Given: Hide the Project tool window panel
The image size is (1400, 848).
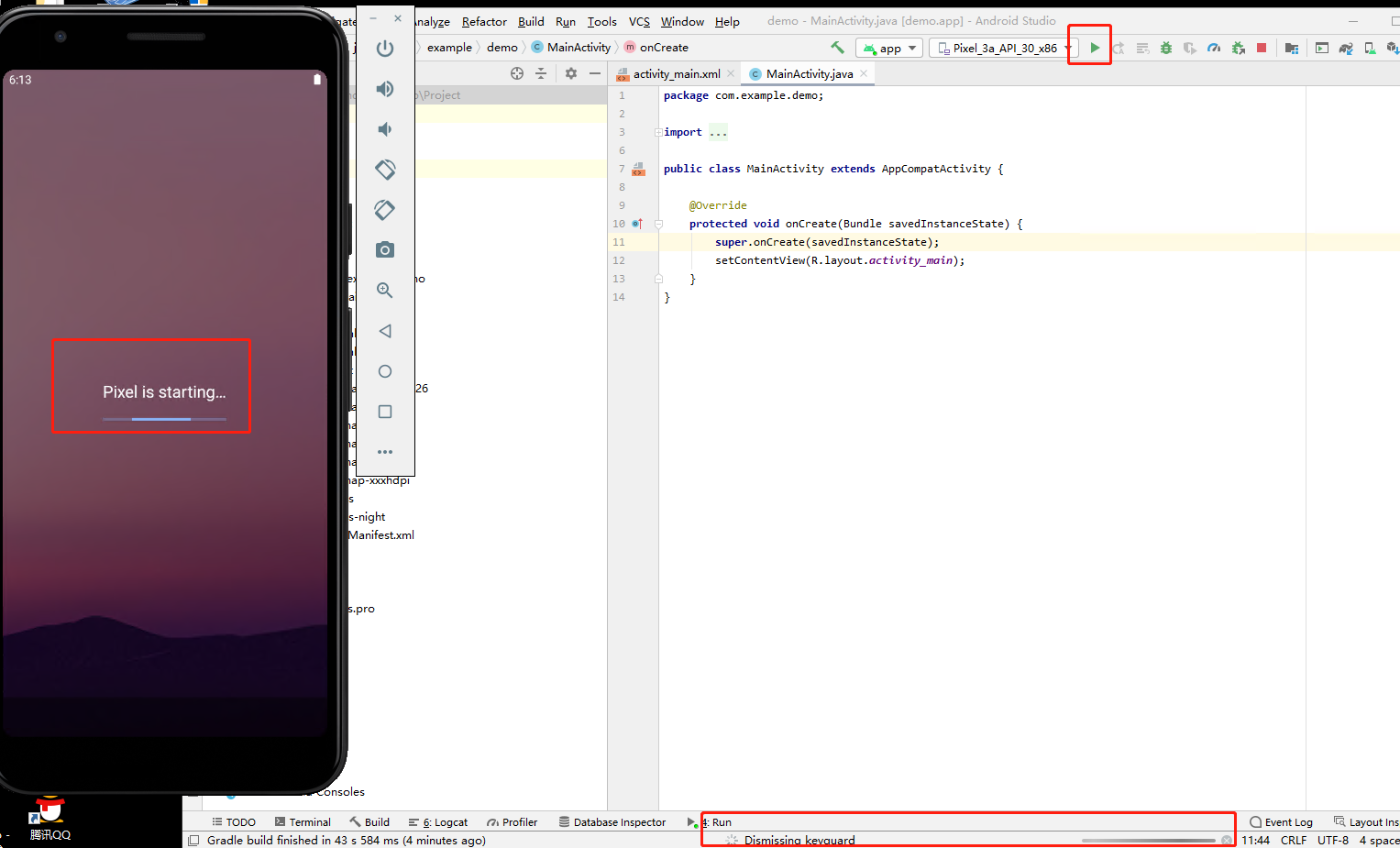Looking at the screenshot, I should coord(595,73).
